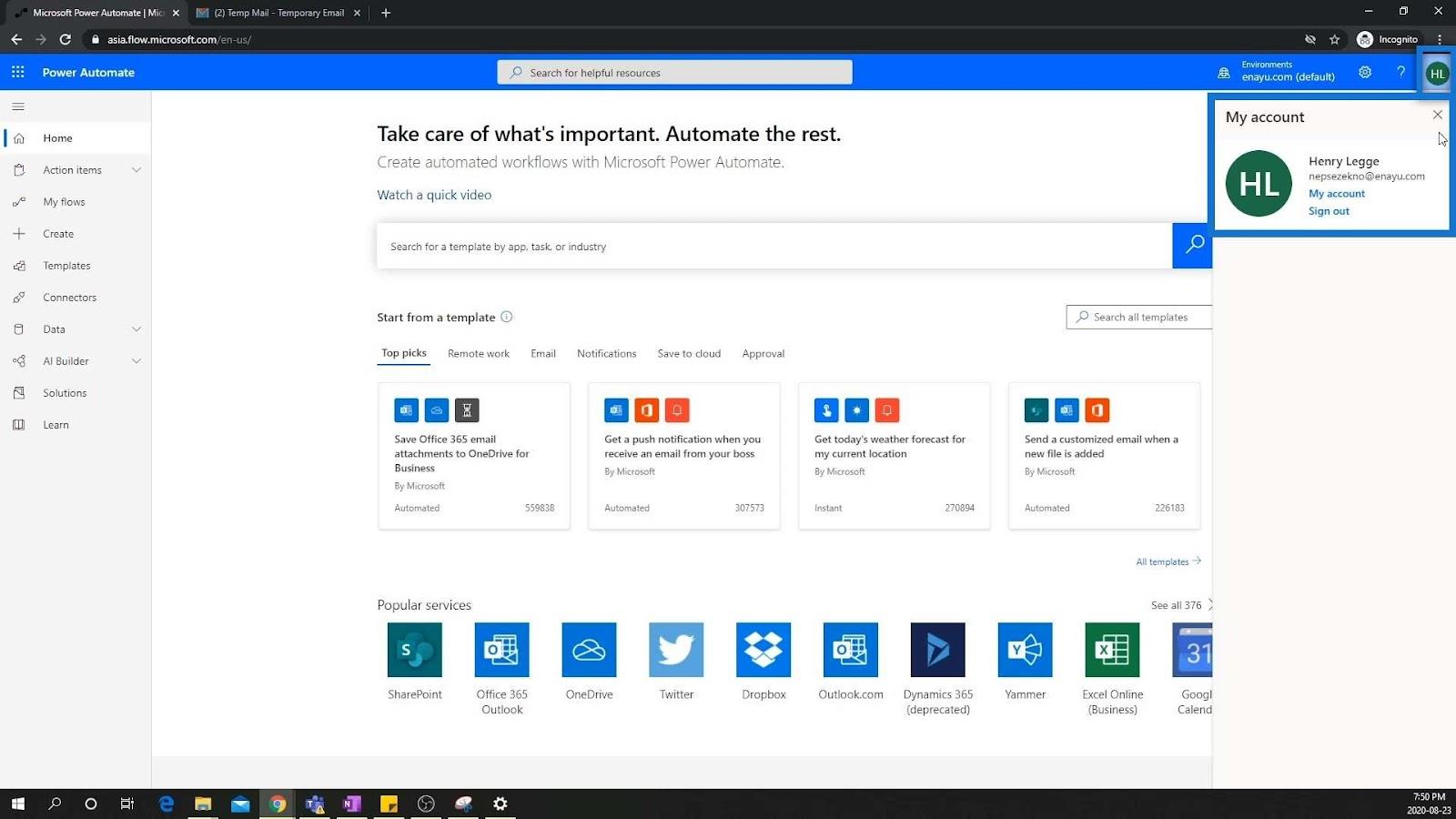Expand the Data section chevron
Image resolution: width=1456 pixels, height=819 pixels.
[x=136, y=329]
